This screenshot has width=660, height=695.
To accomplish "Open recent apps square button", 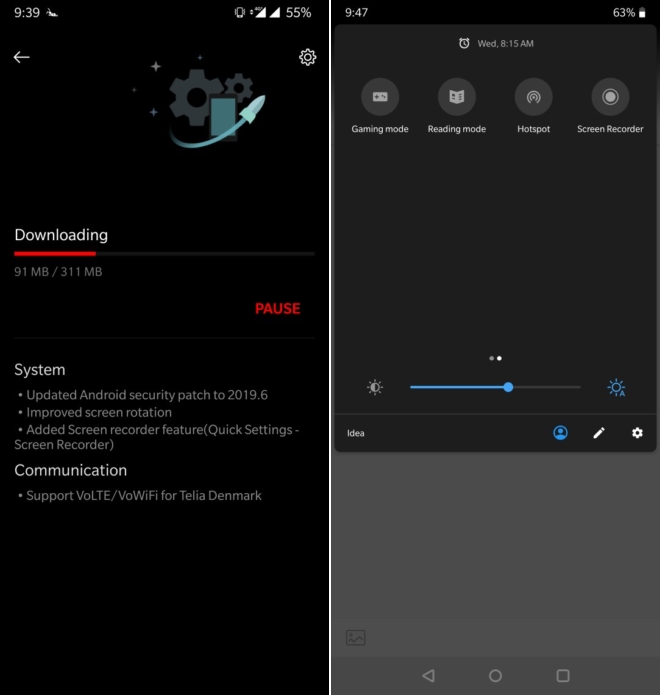I will pos(562,676).
